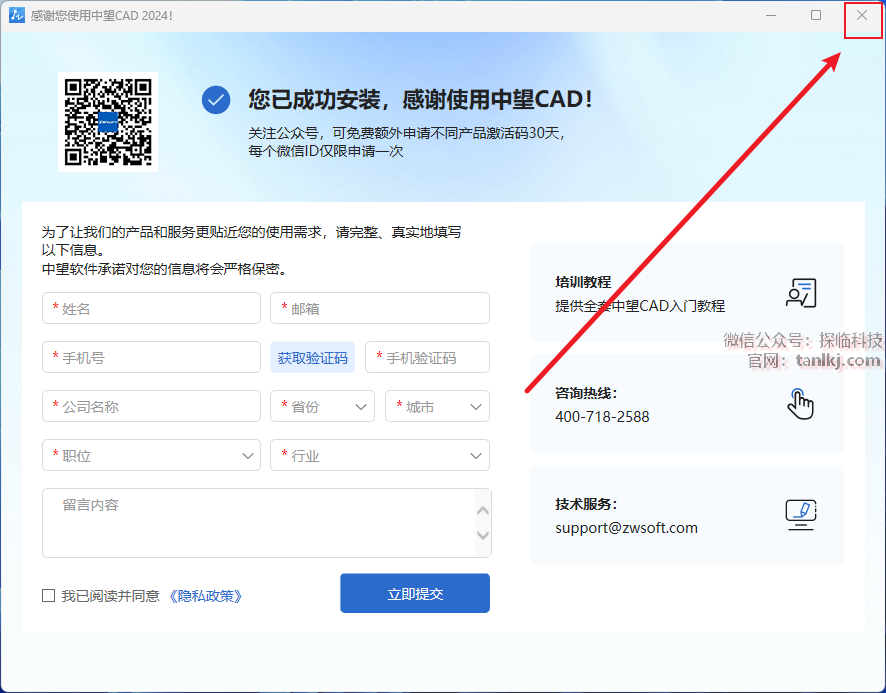Focus the 邮箱 input field
Image resolution: width=886 pixels, height=693 pixels.
(380, 308)
